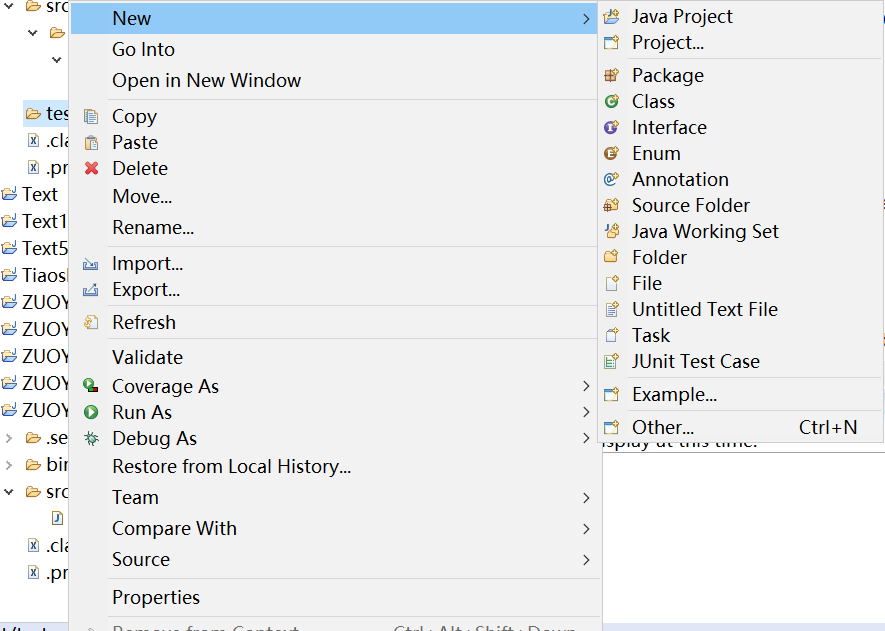Click the Refresh icon
885x631 pixels.
point(91,322)
